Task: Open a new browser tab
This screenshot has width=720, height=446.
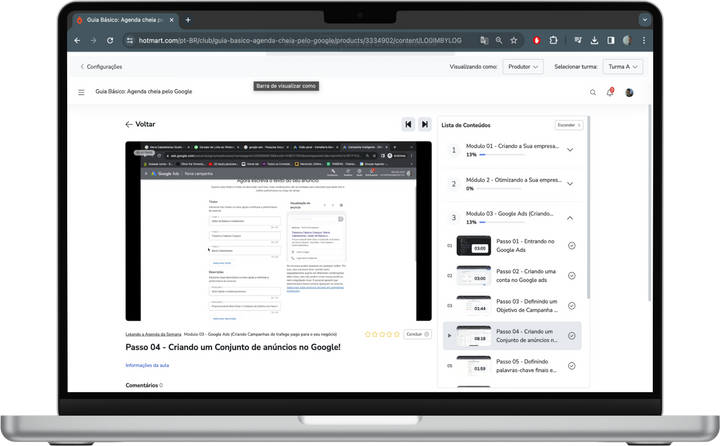Action: point(187,20)
